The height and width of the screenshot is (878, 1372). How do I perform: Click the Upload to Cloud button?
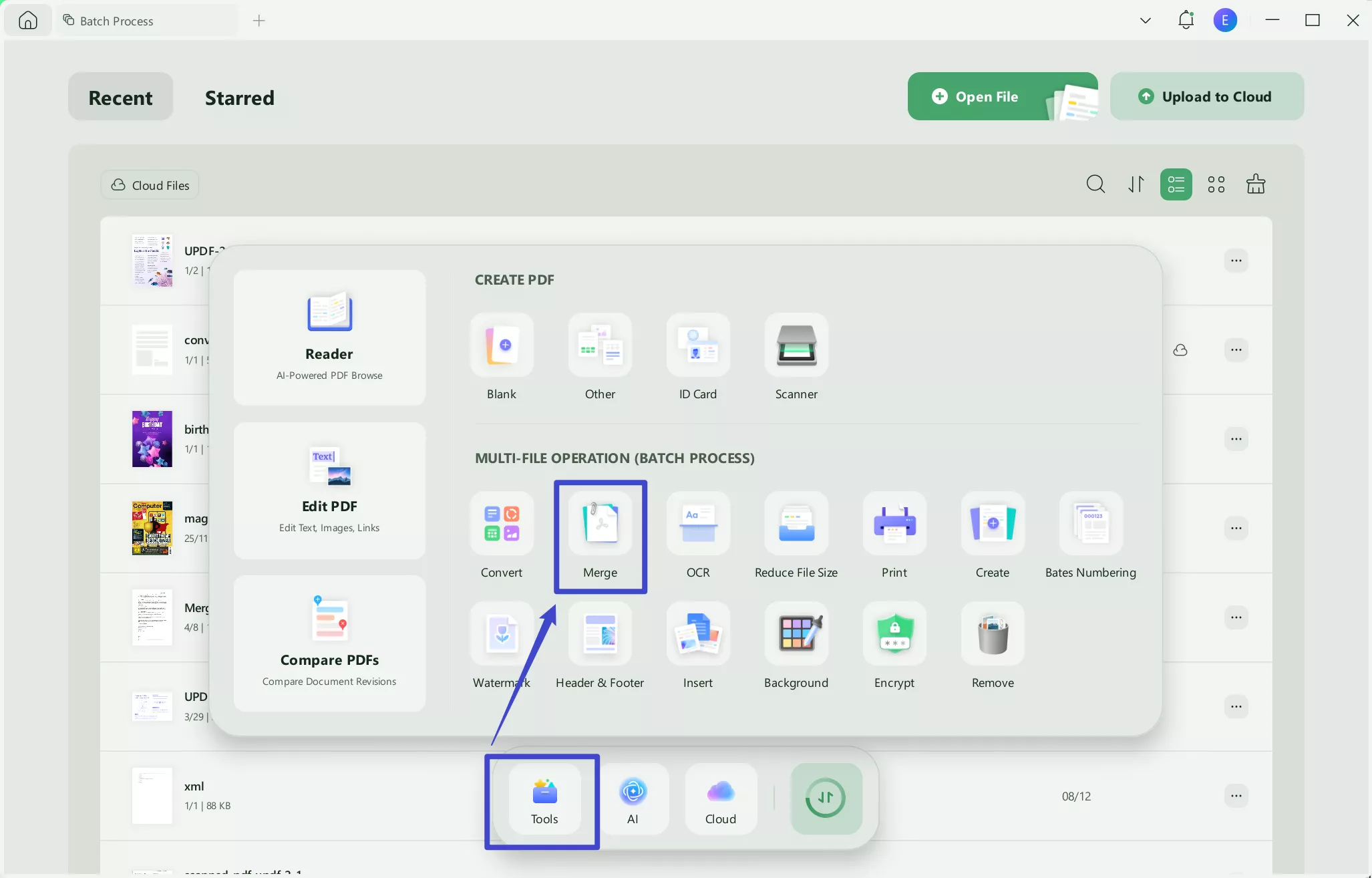(x=1206, y=96)
